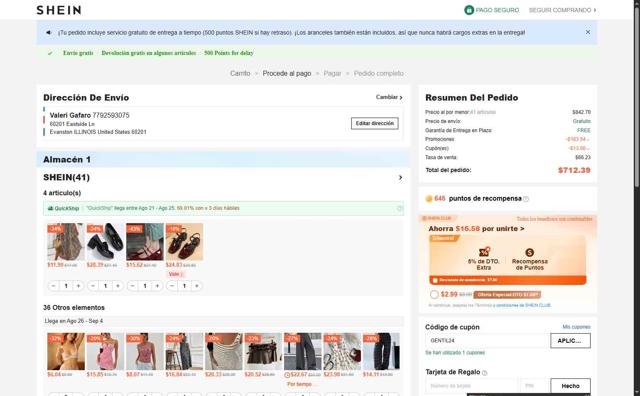Screen dimensions: 640x396
Task: Expand the Vale tag under burgundy sandals
Action: click(x=176, y=274)
